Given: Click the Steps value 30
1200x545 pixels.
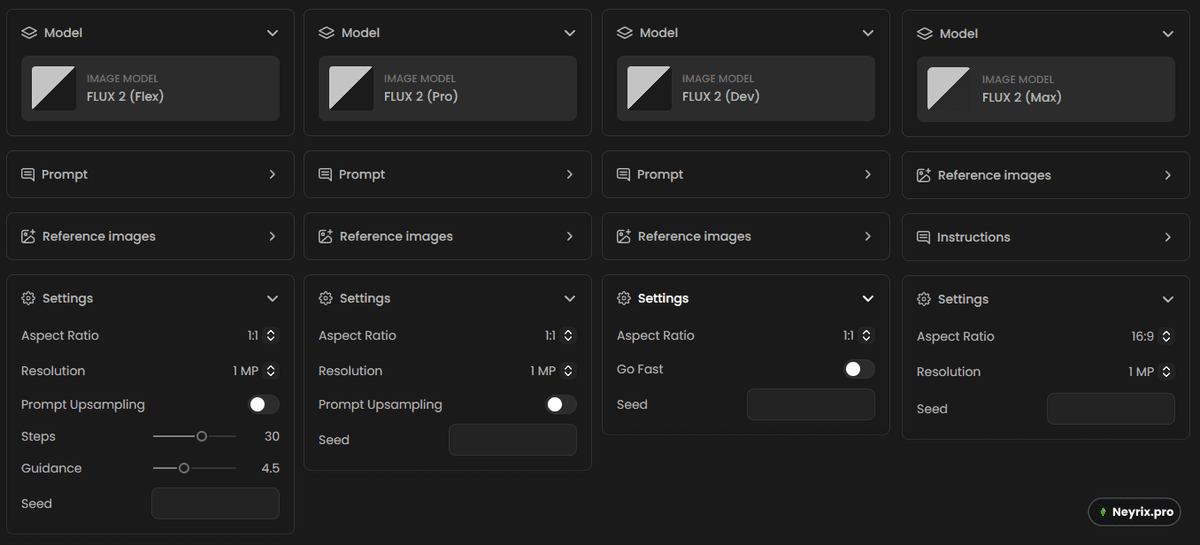Looking at the screenshot, I should coord(272,437).
